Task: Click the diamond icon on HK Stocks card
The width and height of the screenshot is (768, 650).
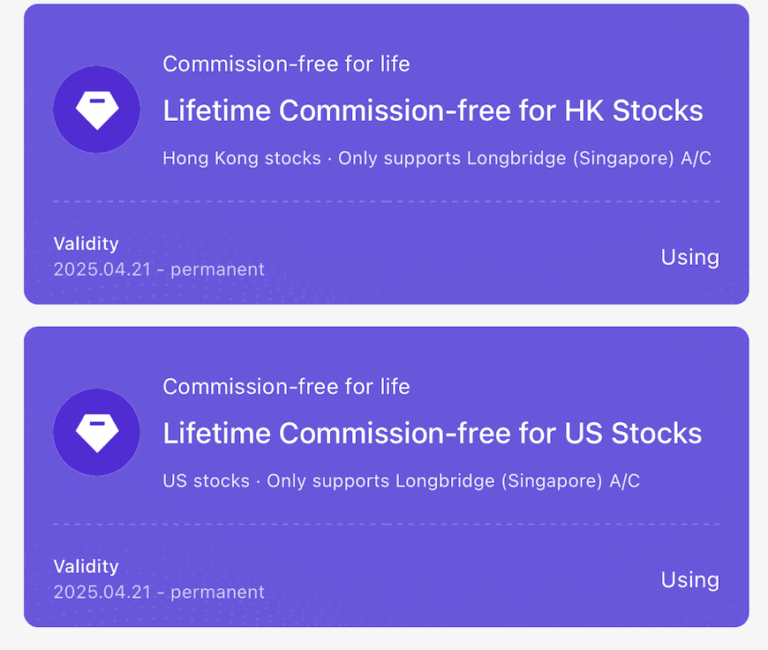Action: 97,109
